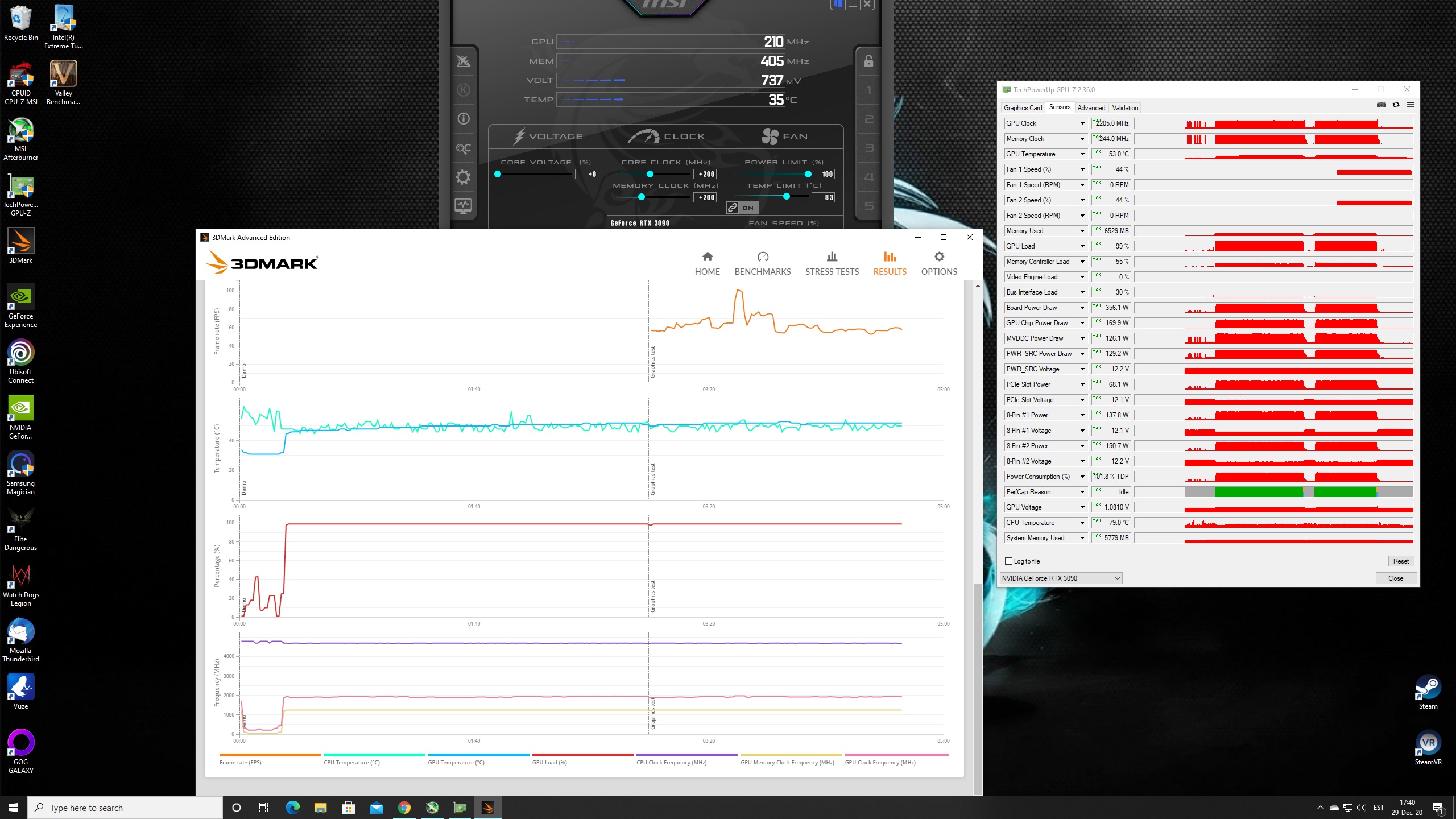Expand GPU Clock sensor dropdown

coord(1082,123)
